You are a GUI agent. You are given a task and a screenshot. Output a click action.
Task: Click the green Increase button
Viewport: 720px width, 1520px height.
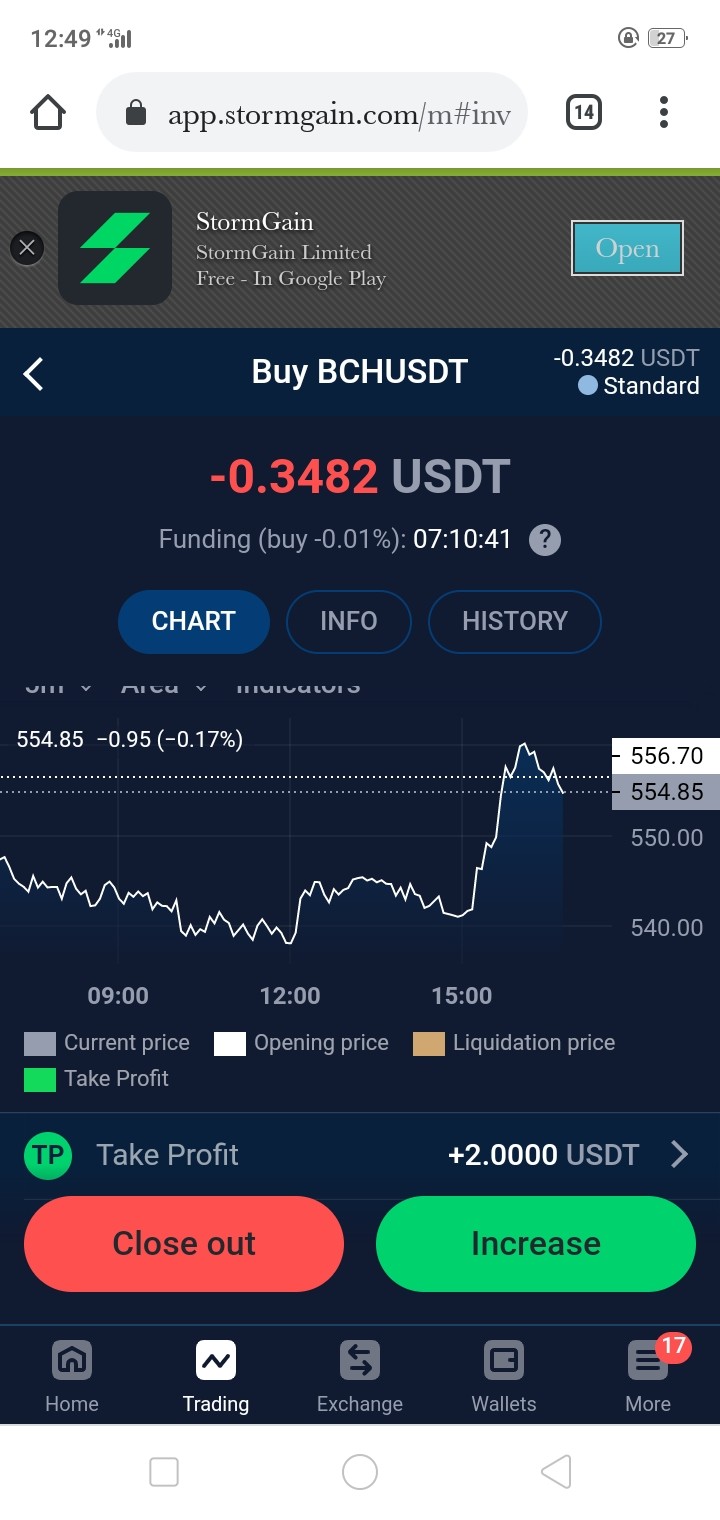536,1244
